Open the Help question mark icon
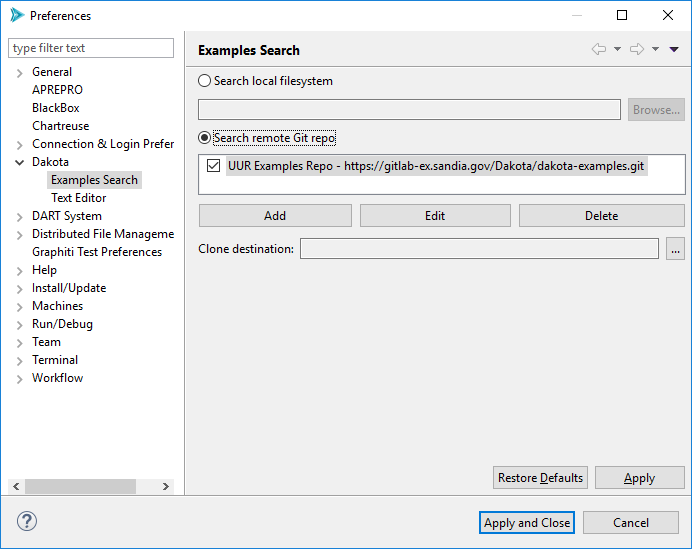The height and width of the screenshot is (549, 692). (x=27, y=521)
